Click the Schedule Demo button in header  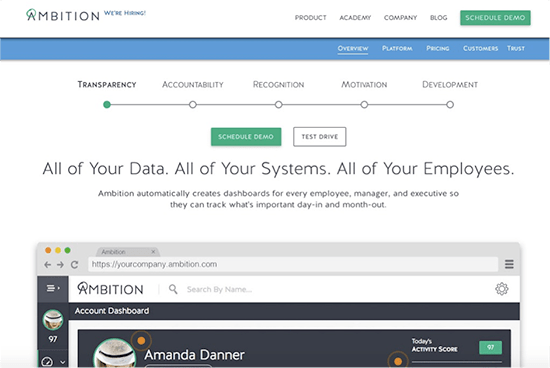(495, 18)
